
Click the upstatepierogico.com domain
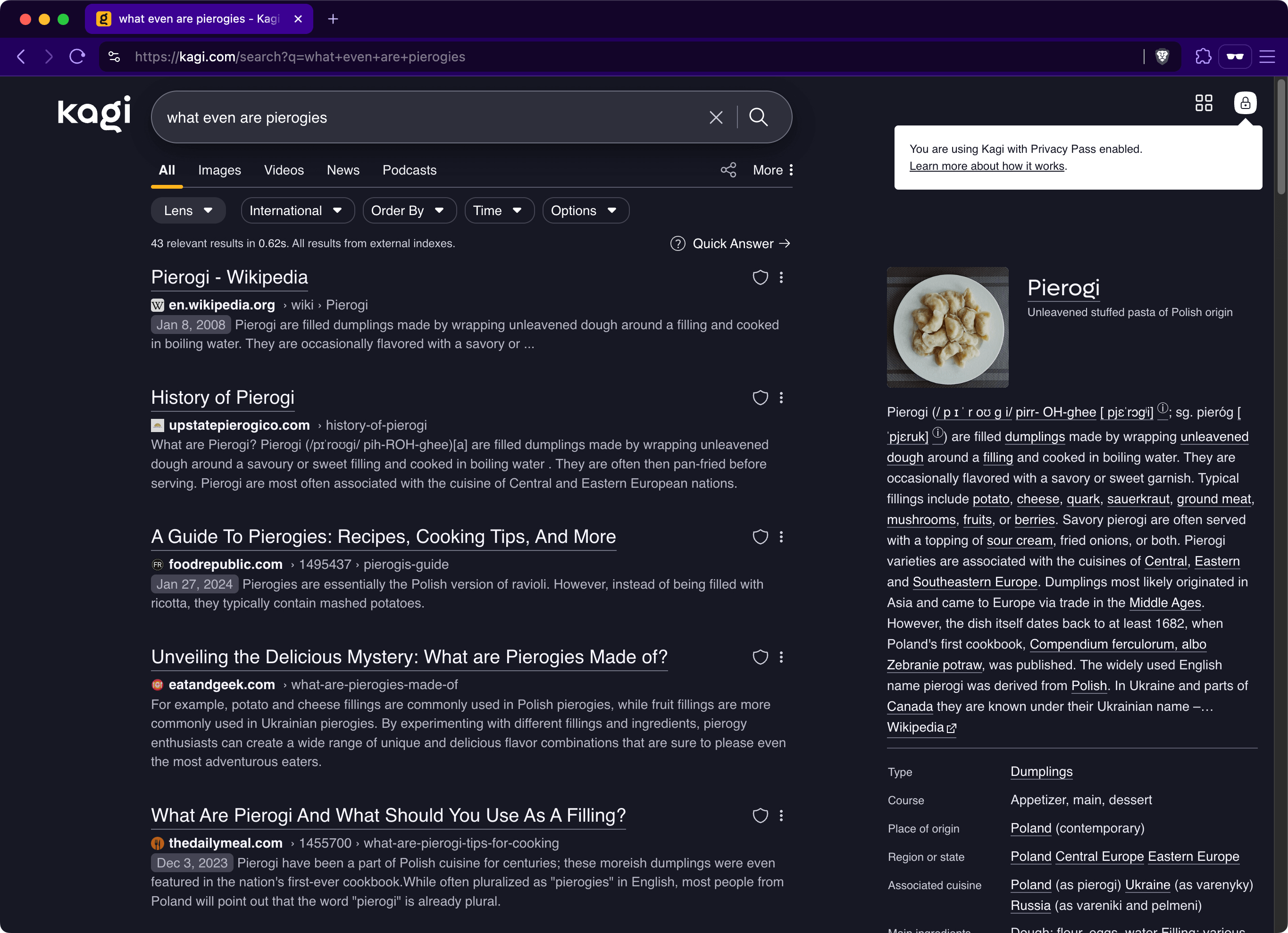[x=239, y=425]
